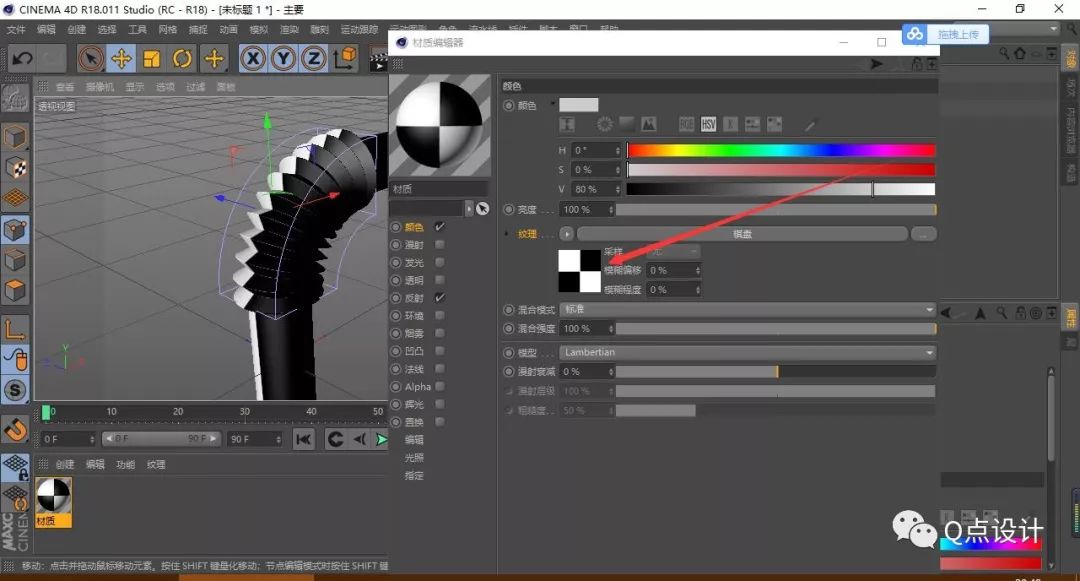Disable the 反射 (Reflectance) channel checkbox
The image size is (1080, 581).
point(440,296)
